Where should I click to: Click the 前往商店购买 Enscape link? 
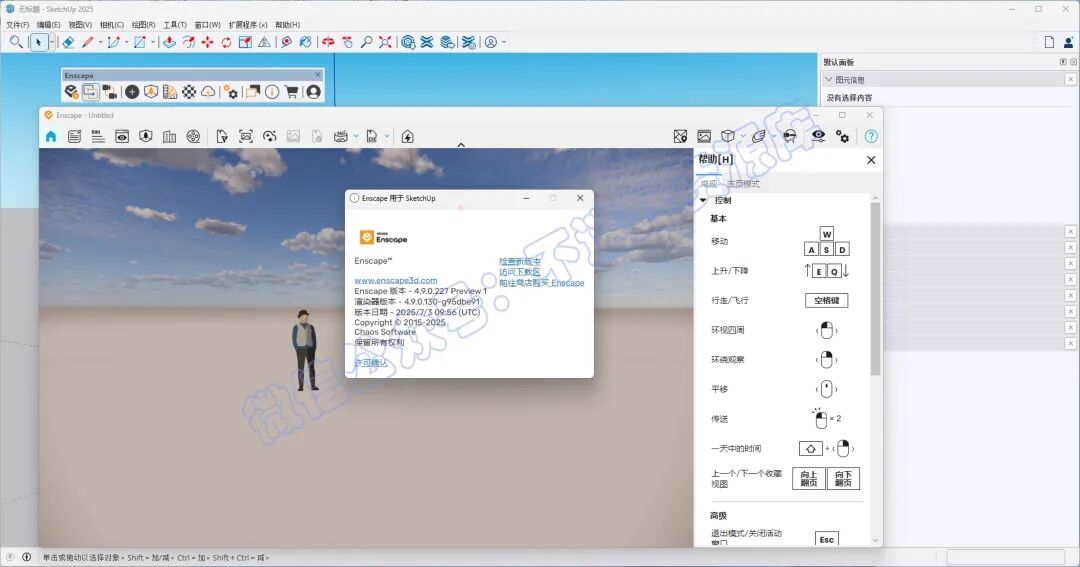541,283
